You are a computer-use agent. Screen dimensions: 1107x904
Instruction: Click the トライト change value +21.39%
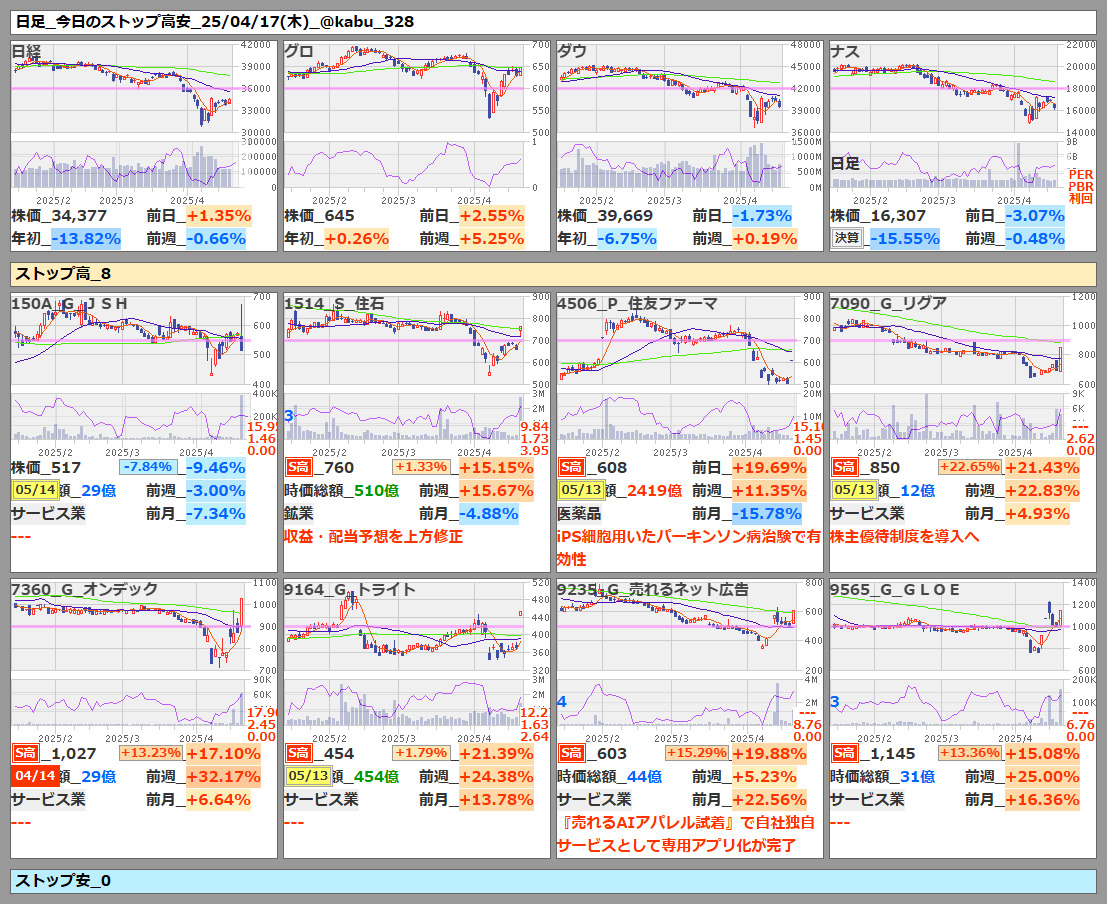coord(496,754)
